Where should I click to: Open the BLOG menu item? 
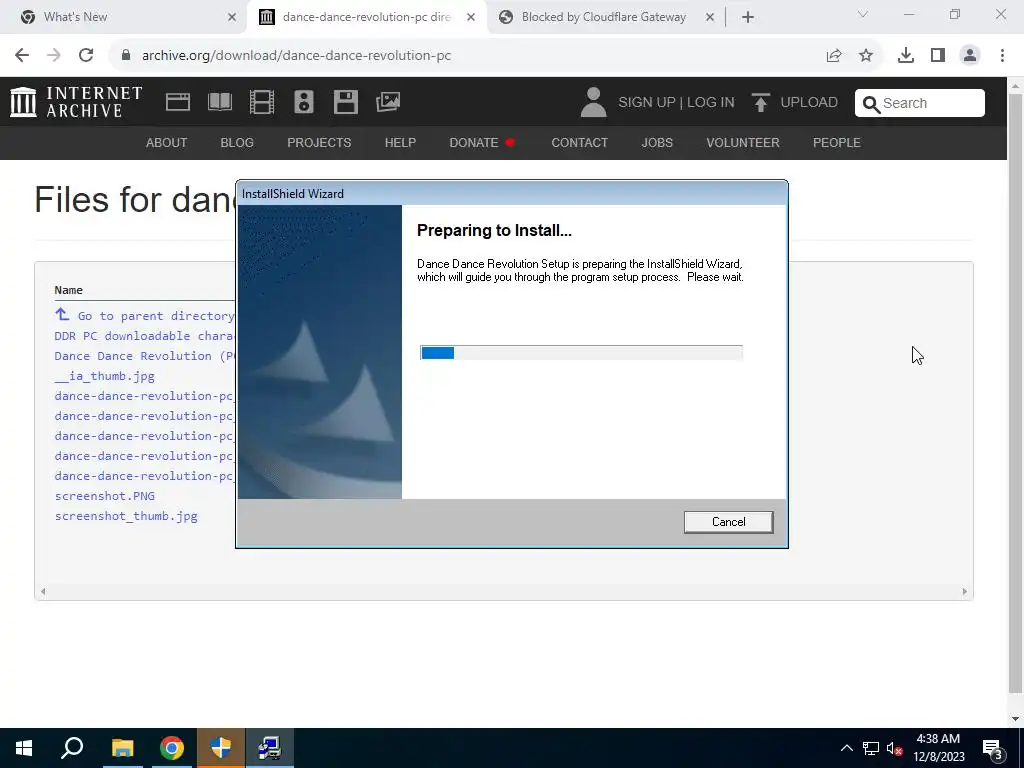tap(237, 142)
